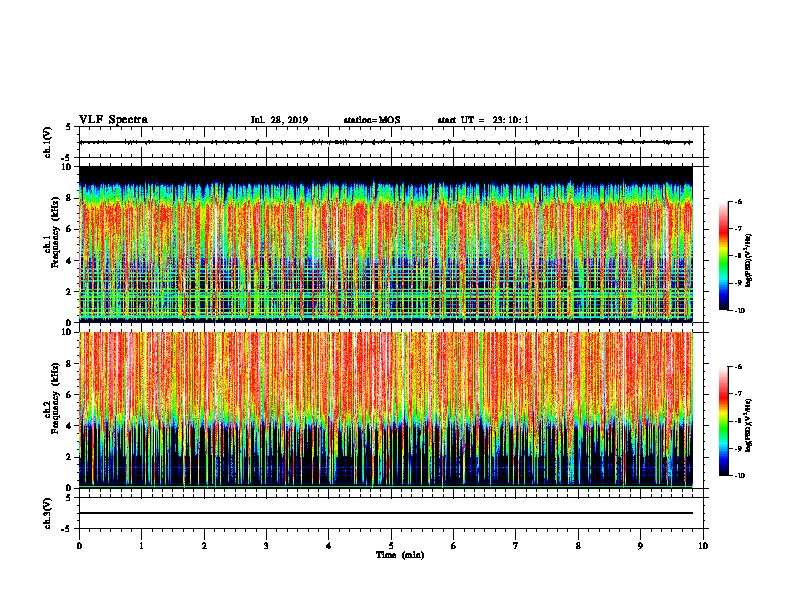Click the ch.2 colorbar's log(PSD) axis label

pyautogui.click(x=749, y=425)
